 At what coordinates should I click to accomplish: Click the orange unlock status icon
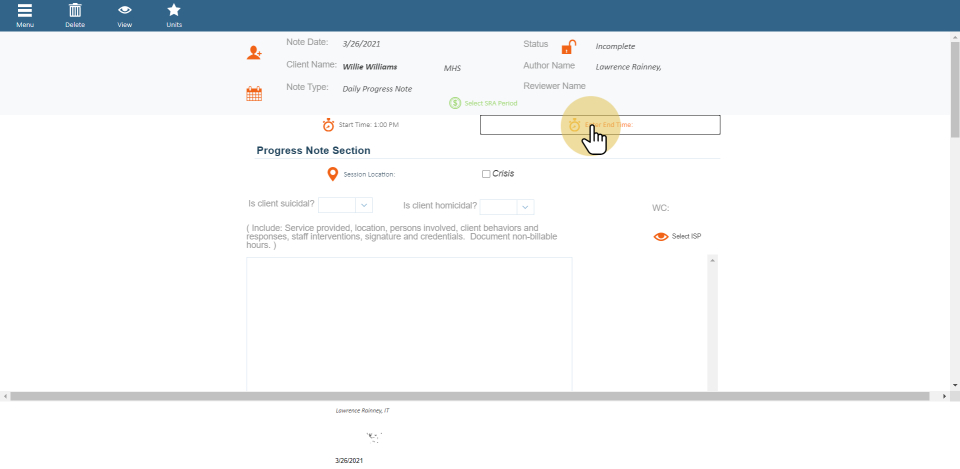click(x=568, y=47)
